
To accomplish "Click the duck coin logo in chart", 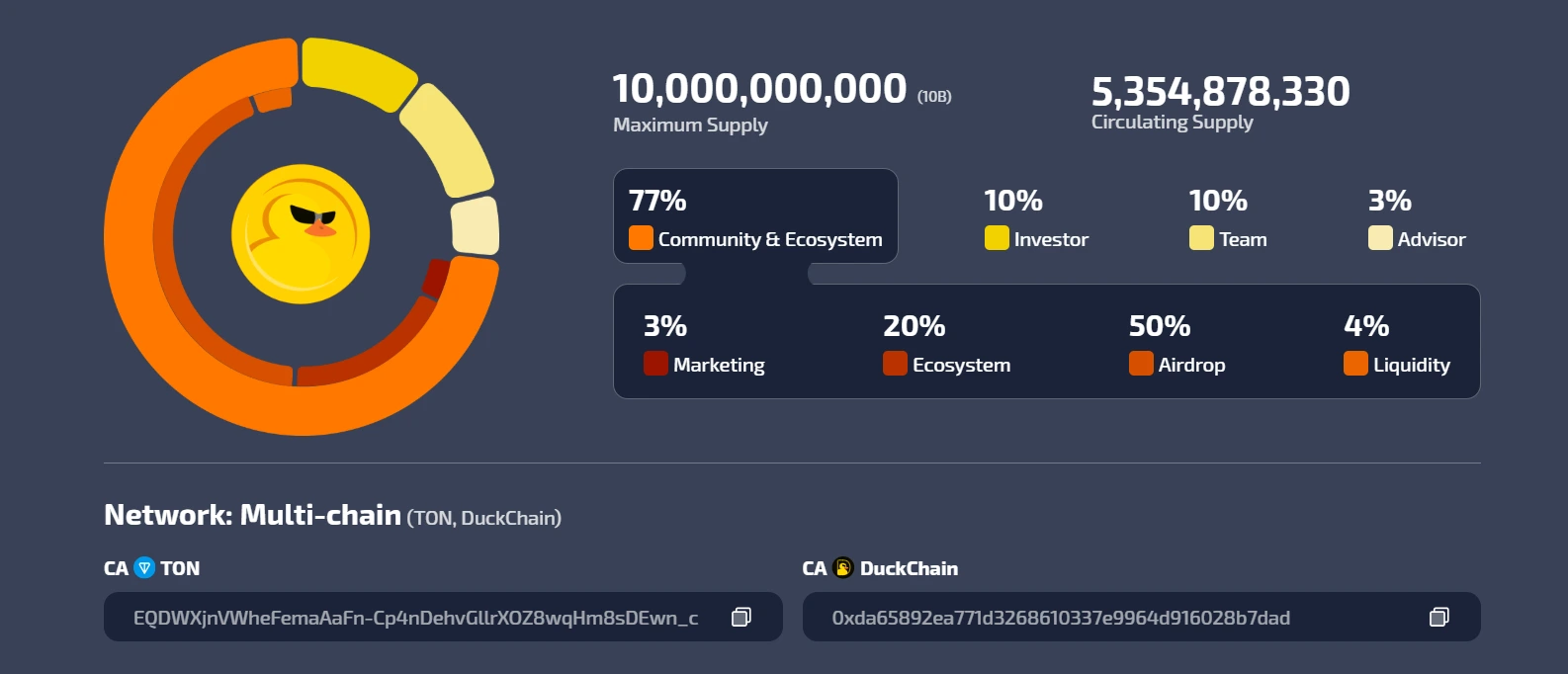I will point(301,234).
